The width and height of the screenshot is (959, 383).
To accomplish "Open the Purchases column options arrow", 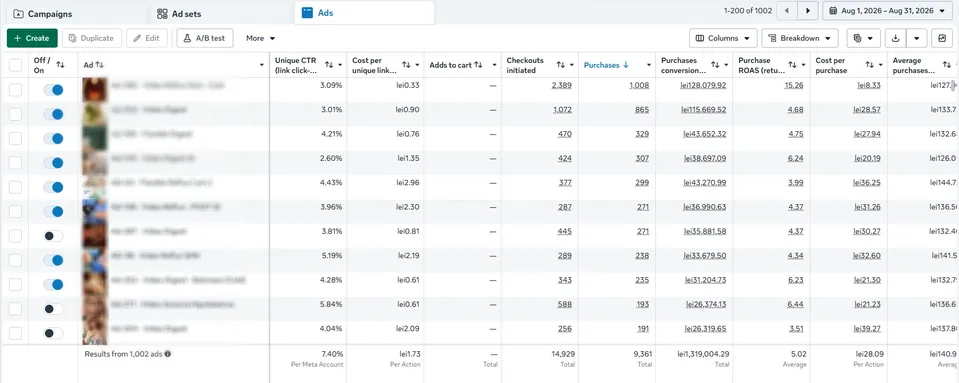I will point(648,65).
